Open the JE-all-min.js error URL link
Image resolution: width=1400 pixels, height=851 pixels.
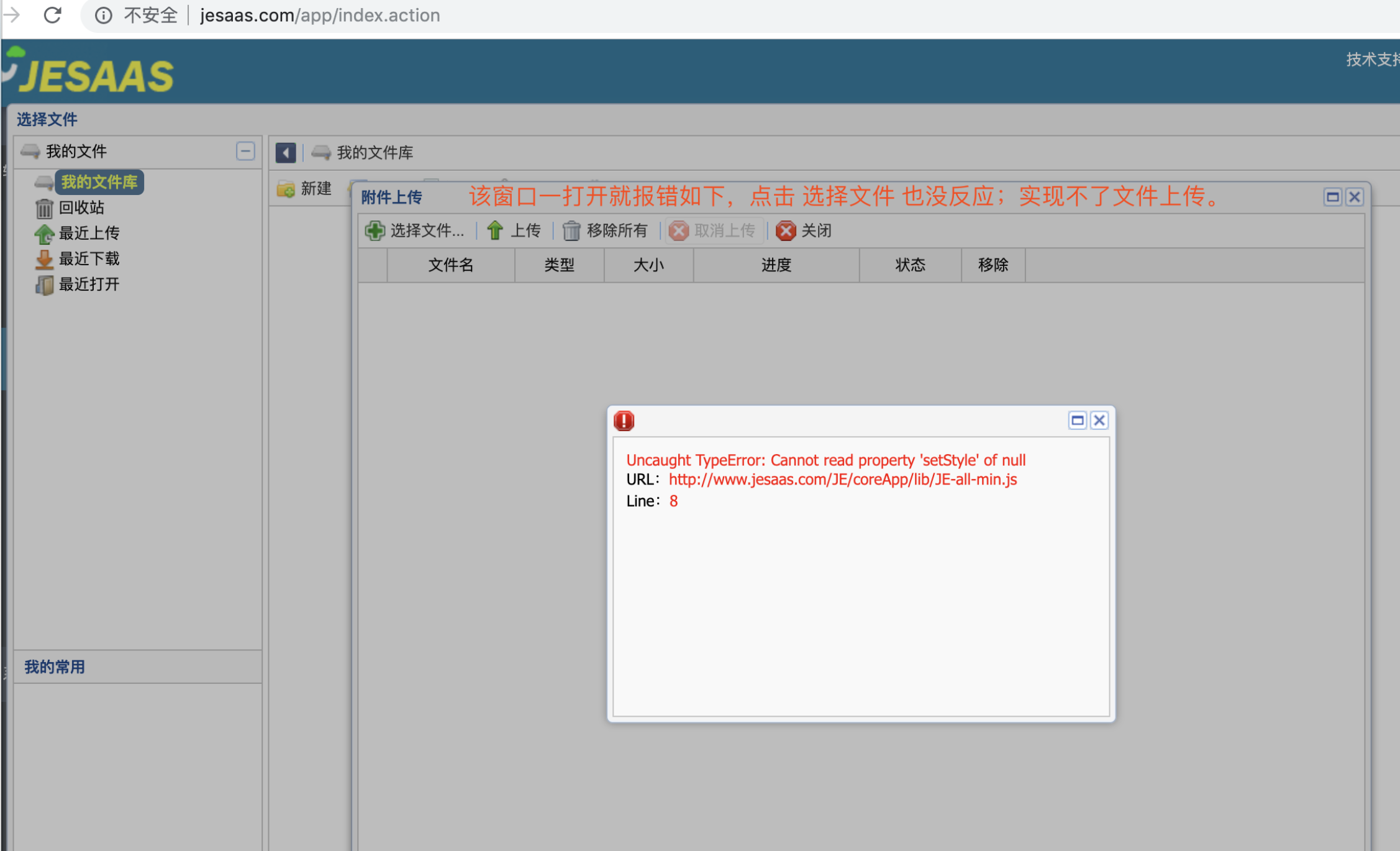click(x=842, y=480)
